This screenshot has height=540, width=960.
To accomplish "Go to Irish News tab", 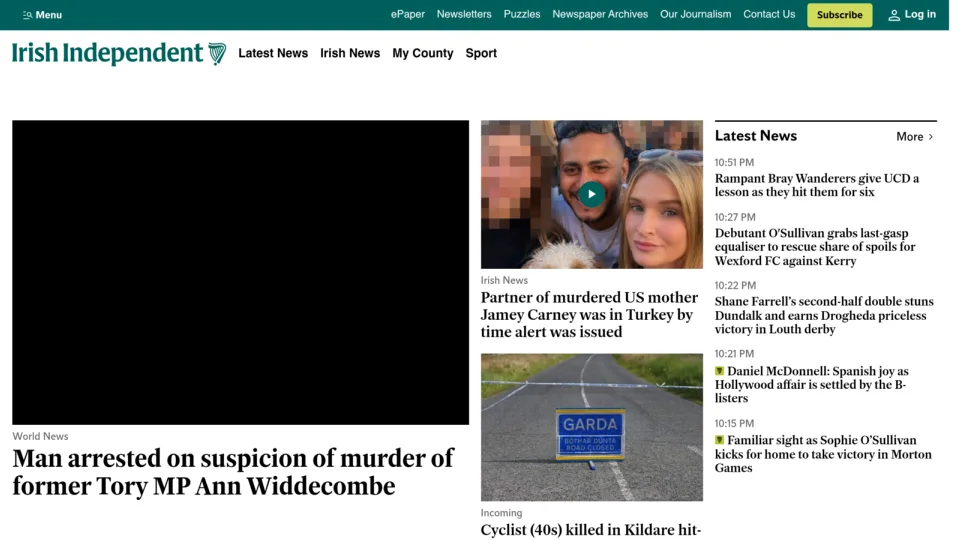I will pyautogui.click(x=350, y=53).
